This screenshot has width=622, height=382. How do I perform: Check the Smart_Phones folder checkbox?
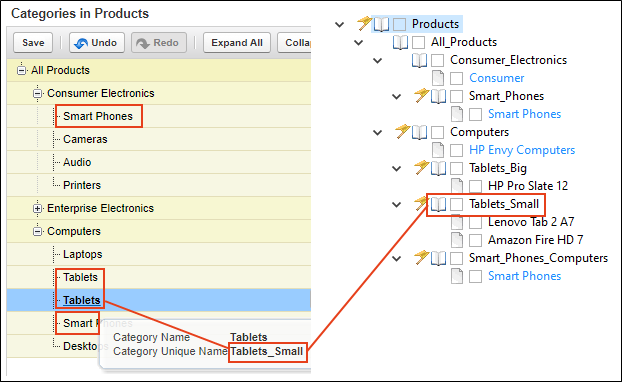[457, 96]
